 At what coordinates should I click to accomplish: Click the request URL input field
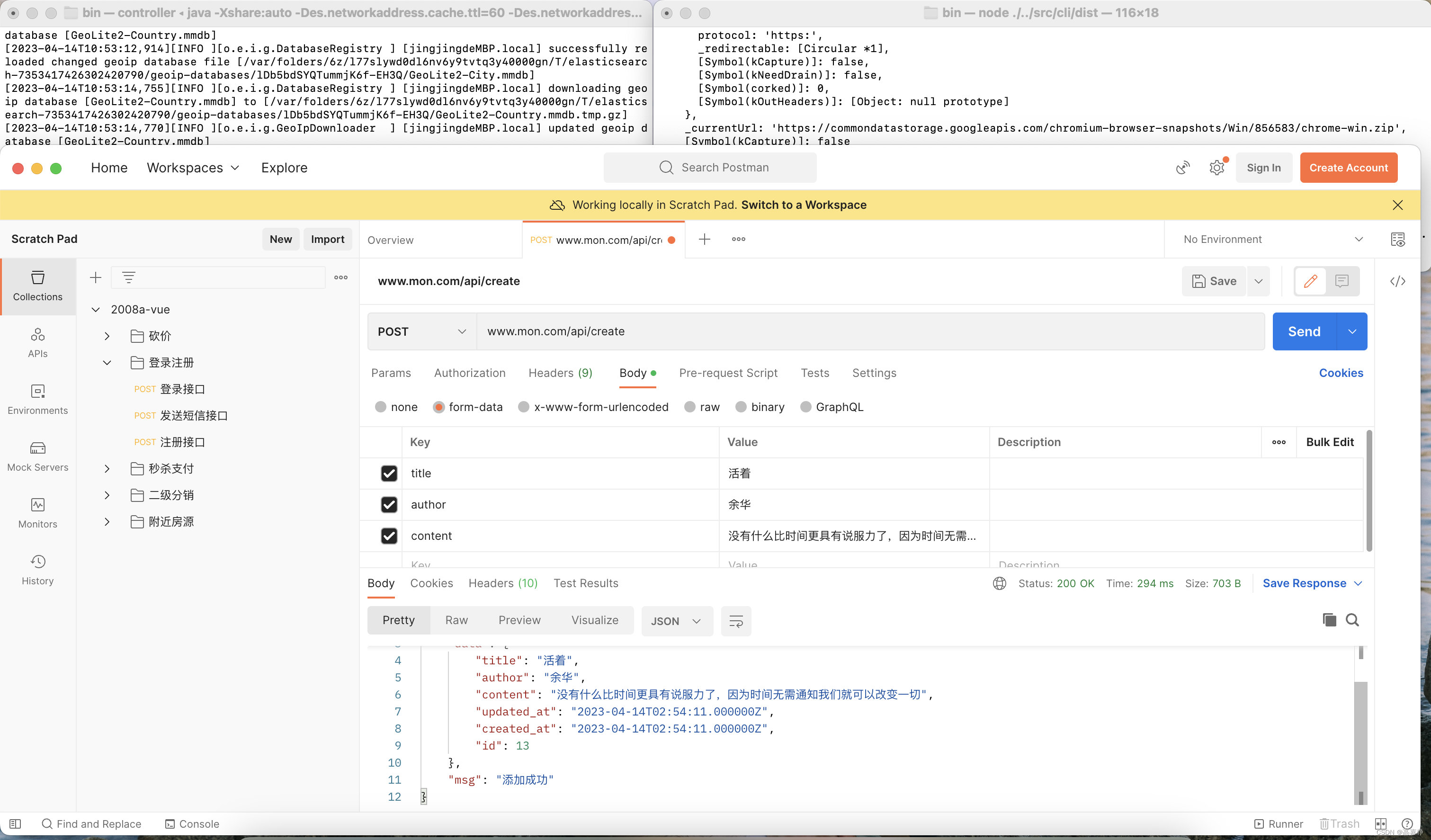(870, 331)
